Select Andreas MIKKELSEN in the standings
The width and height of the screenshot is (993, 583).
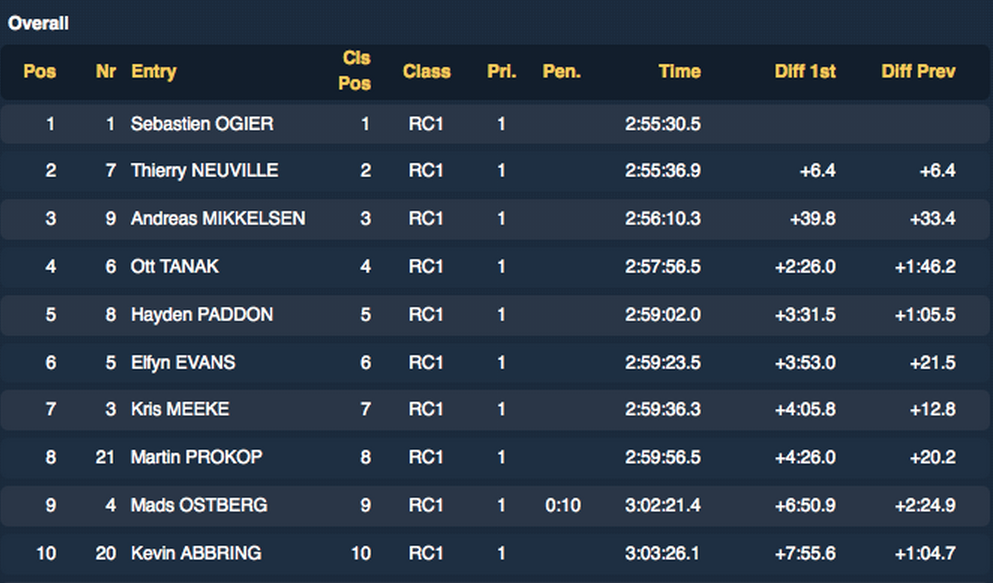click(x=218, y=218)
